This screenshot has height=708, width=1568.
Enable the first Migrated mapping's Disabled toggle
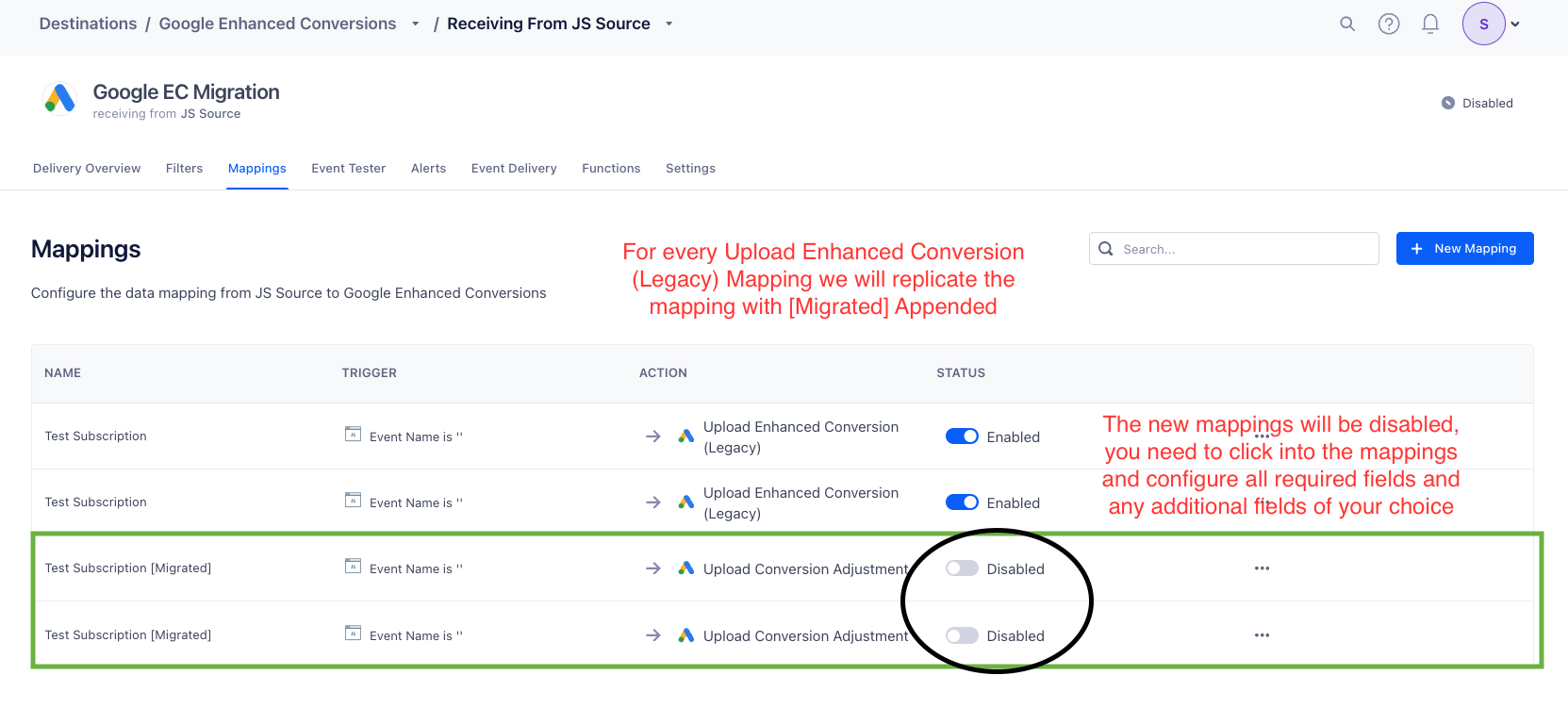[962, 568]
